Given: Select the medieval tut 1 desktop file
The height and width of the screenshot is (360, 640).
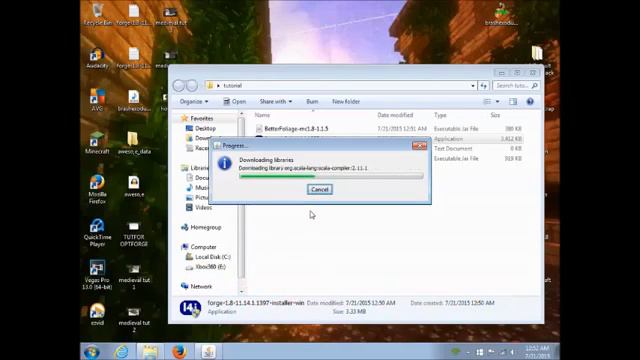Looking at the screenshot, I should pyautogui.click(x=134, y=277).
